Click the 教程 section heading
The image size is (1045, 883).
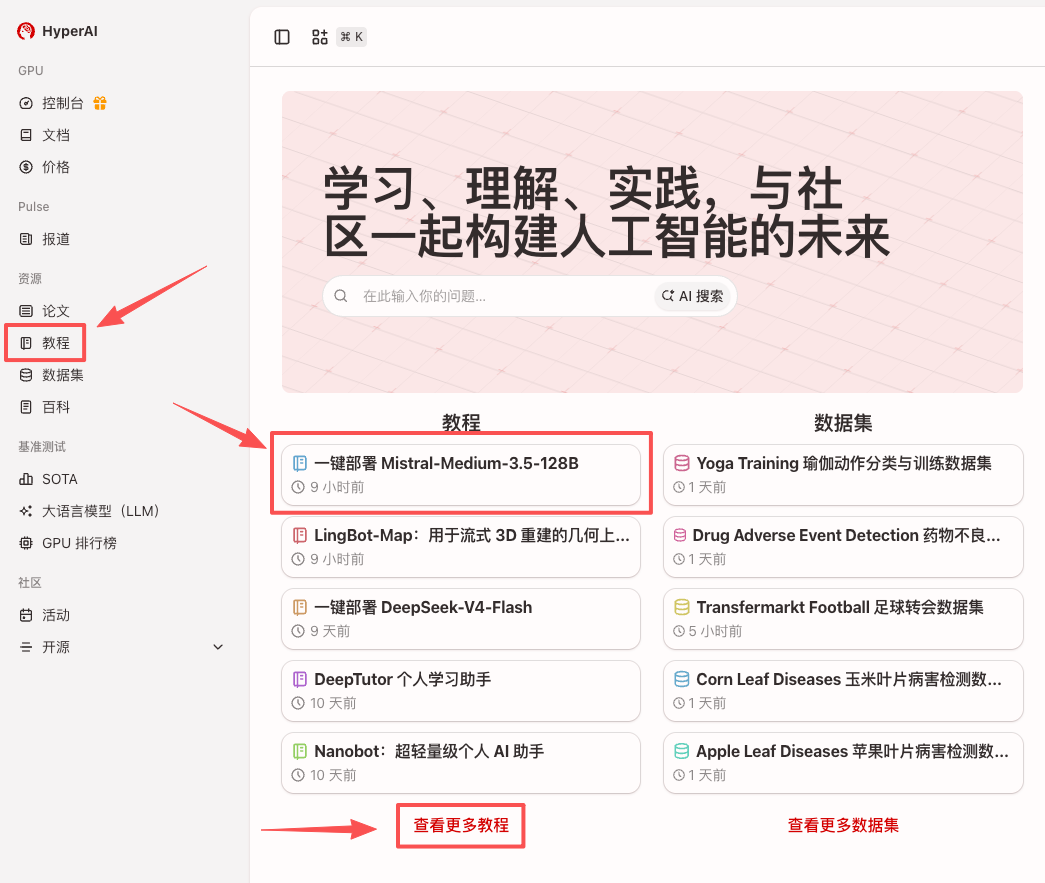coord(461,423)
